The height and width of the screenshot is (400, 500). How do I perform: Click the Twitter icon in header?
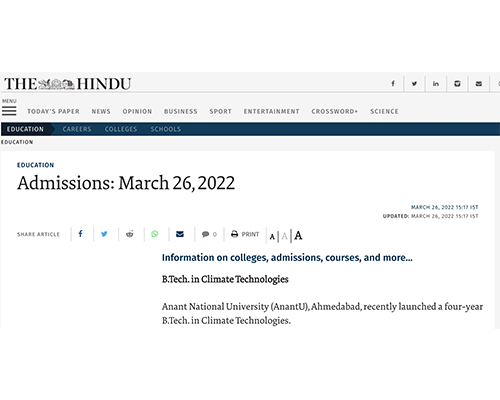click(x=414, y=83)
